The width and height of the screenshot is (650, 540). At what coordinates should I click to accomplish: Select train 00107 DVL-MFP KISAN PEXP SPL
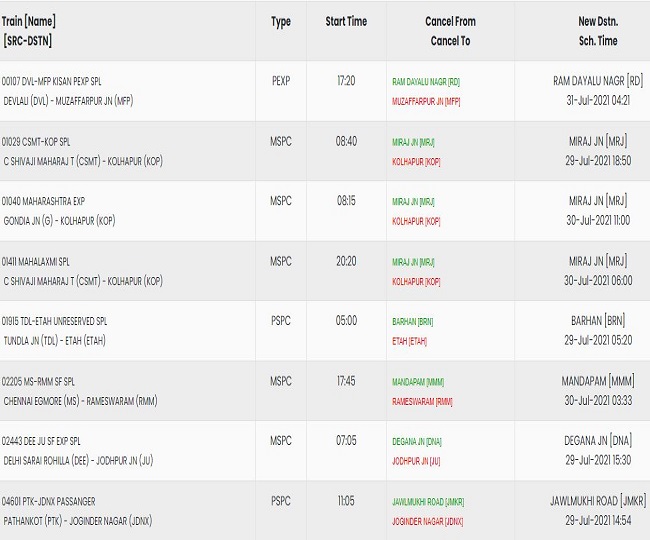(51, 82)
